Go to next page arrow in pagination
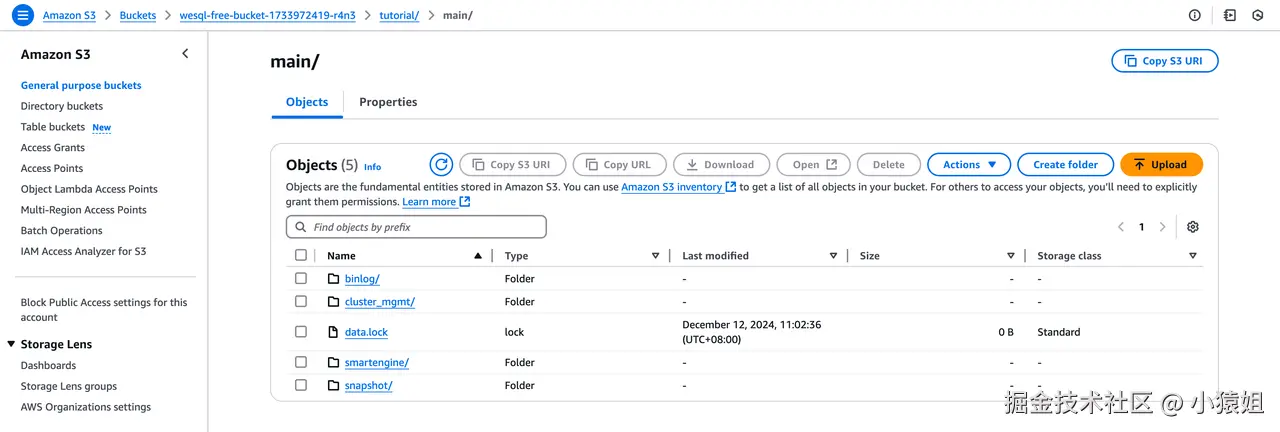This screenshot has width=1280, height=432. (x=1162, y=227)
